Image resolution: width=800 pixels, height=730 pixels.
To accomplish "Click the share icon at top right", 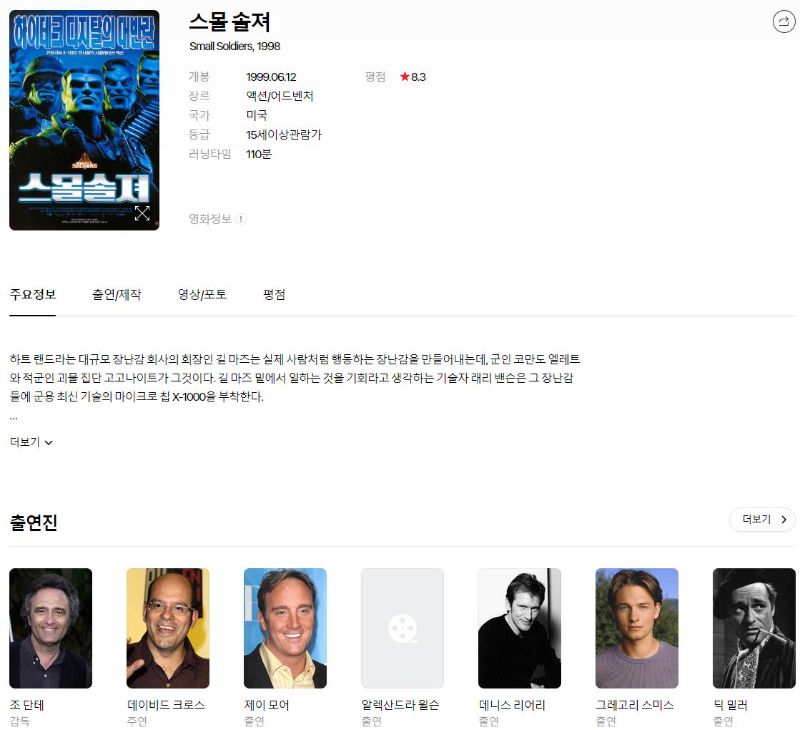I will [783, 22].
